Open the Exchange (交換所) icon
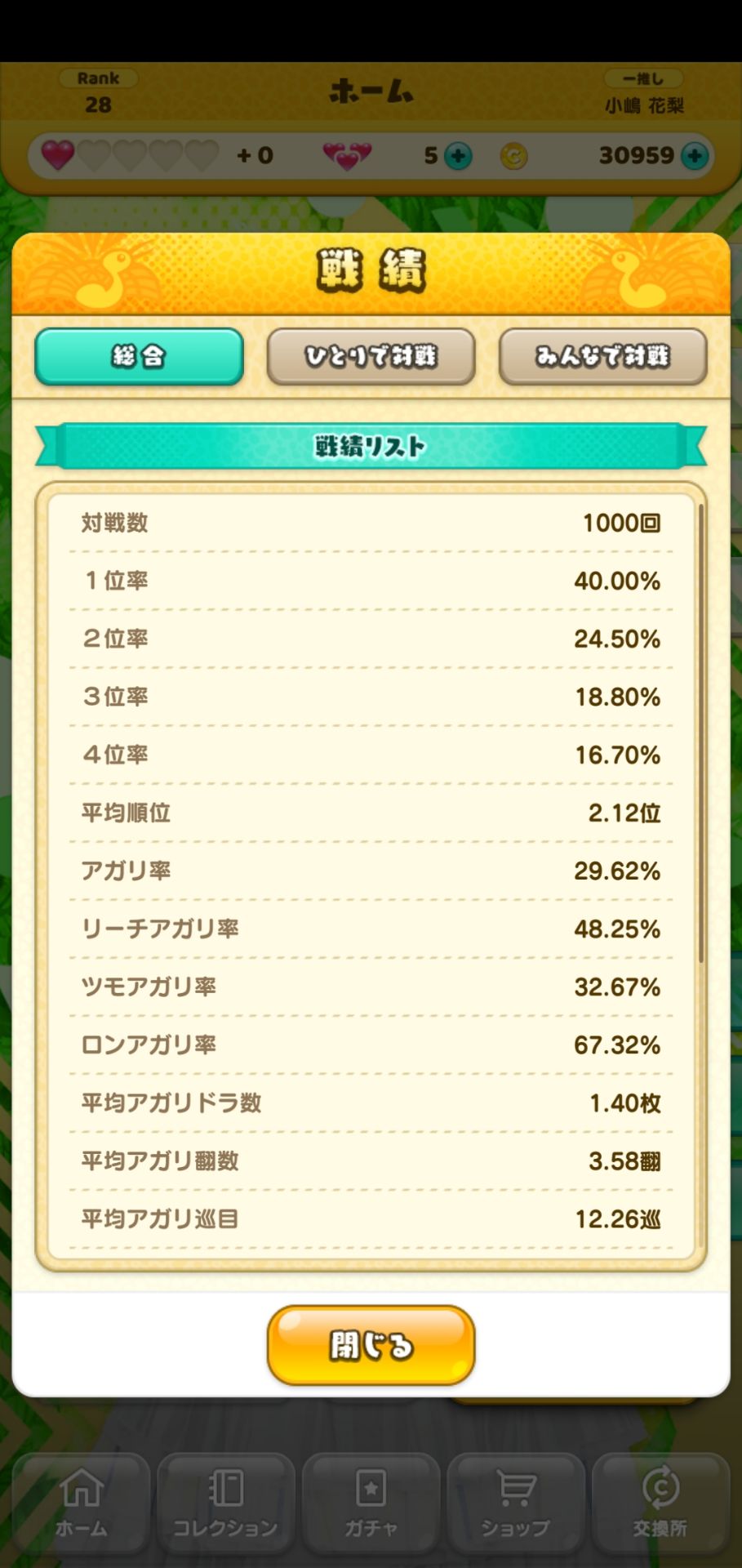Image resolution: width=742 pixels, height=1568 pixels. pos(660,1501)
